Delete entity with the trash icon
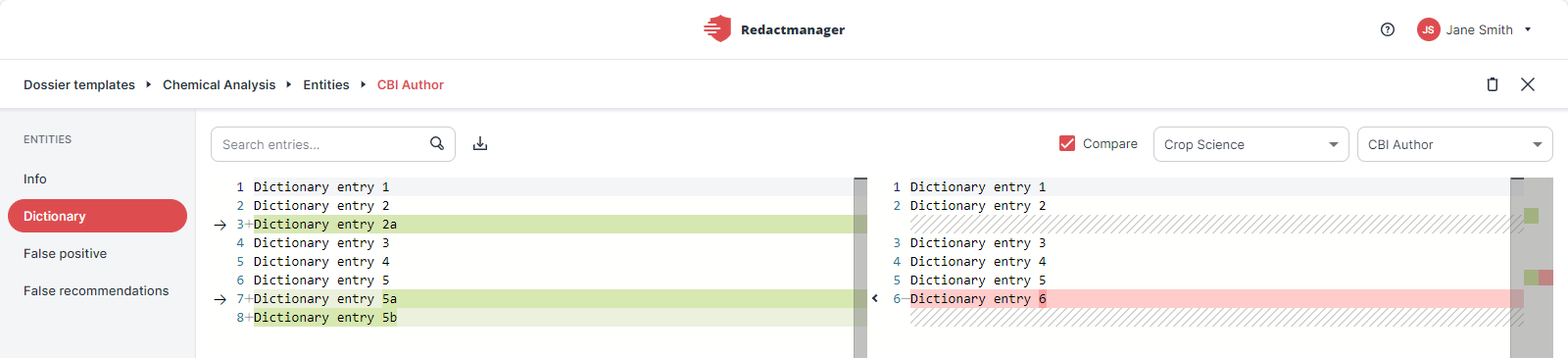1568x358 pixels. point(1493,84)
